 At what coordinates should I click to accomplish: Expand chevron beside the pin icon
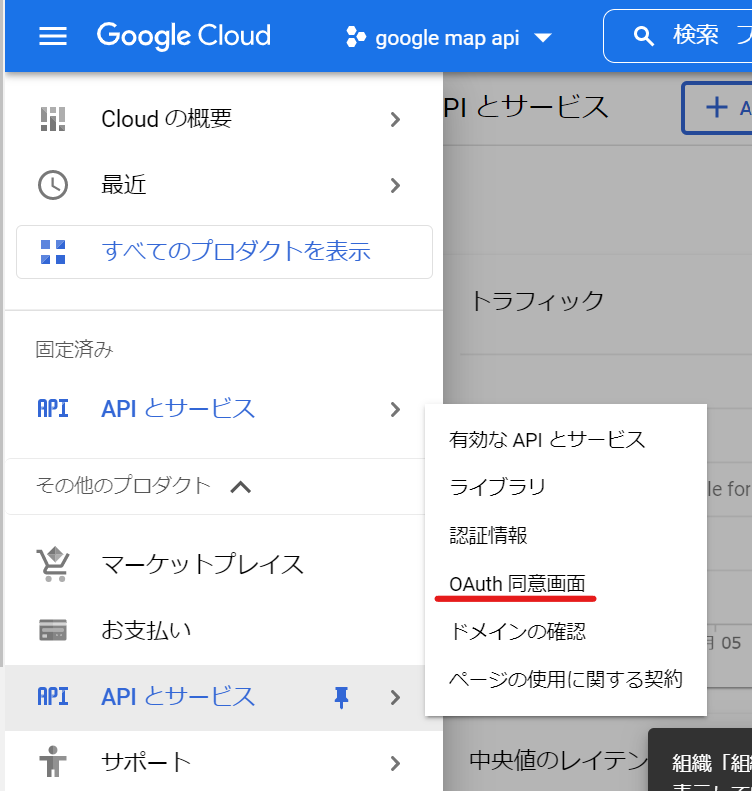click(395, 698)
